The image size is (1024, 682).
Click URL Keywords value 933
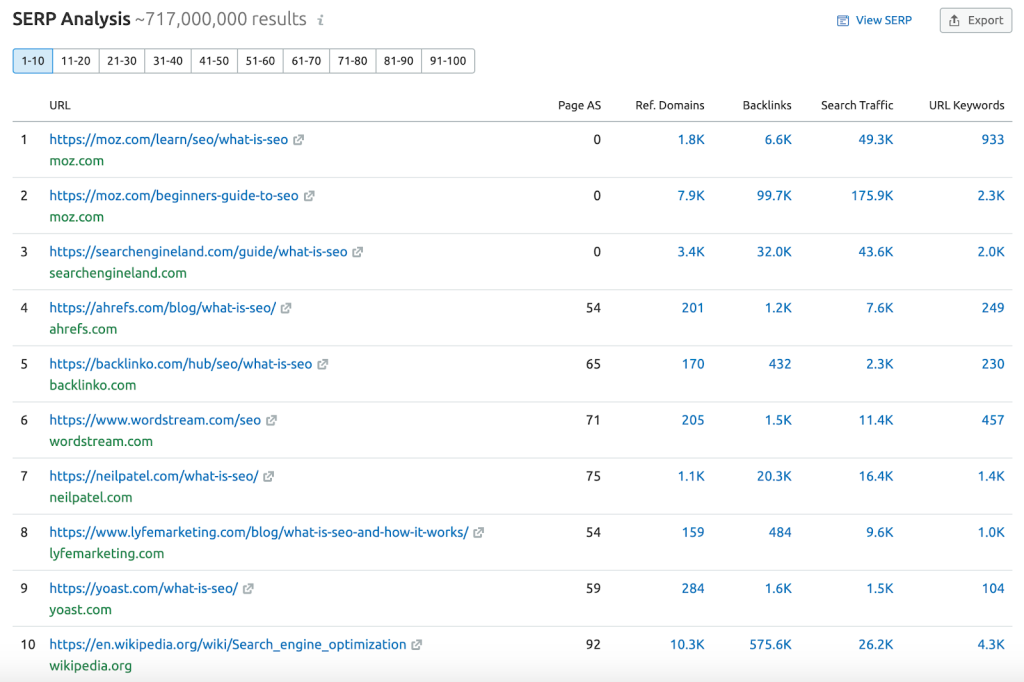[993, 139]
